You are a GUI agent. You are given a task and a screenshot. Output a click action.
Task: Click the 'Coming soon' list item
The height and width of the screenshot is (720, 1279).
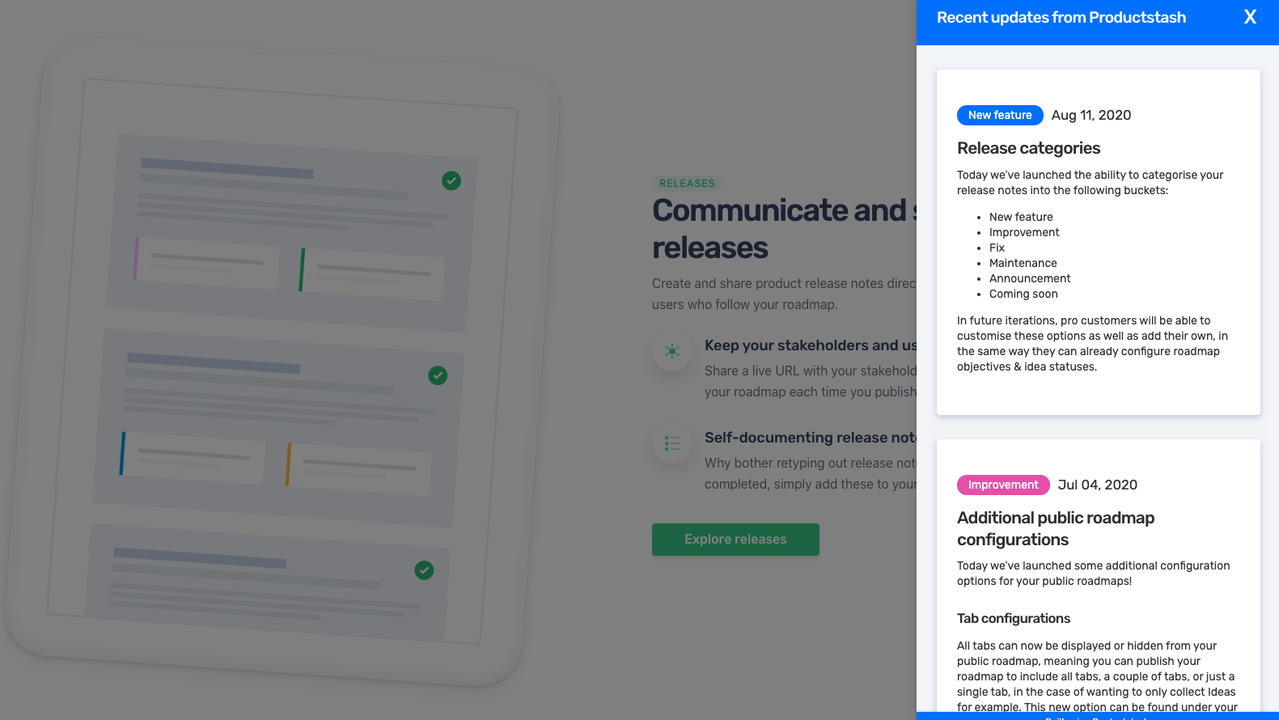[1023, 294]
